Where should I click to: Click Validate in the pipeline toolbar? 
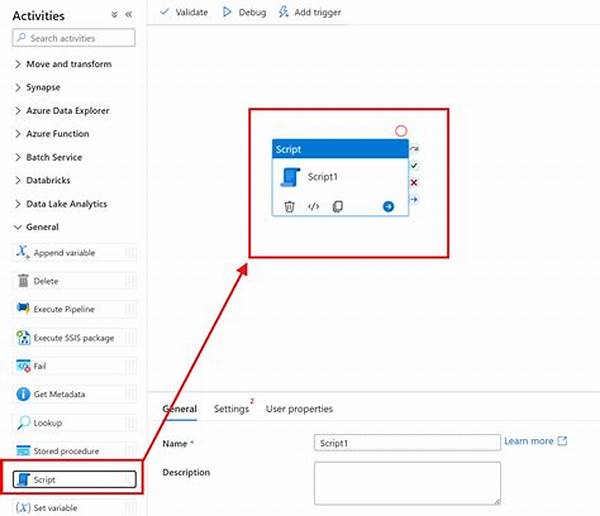184,12
